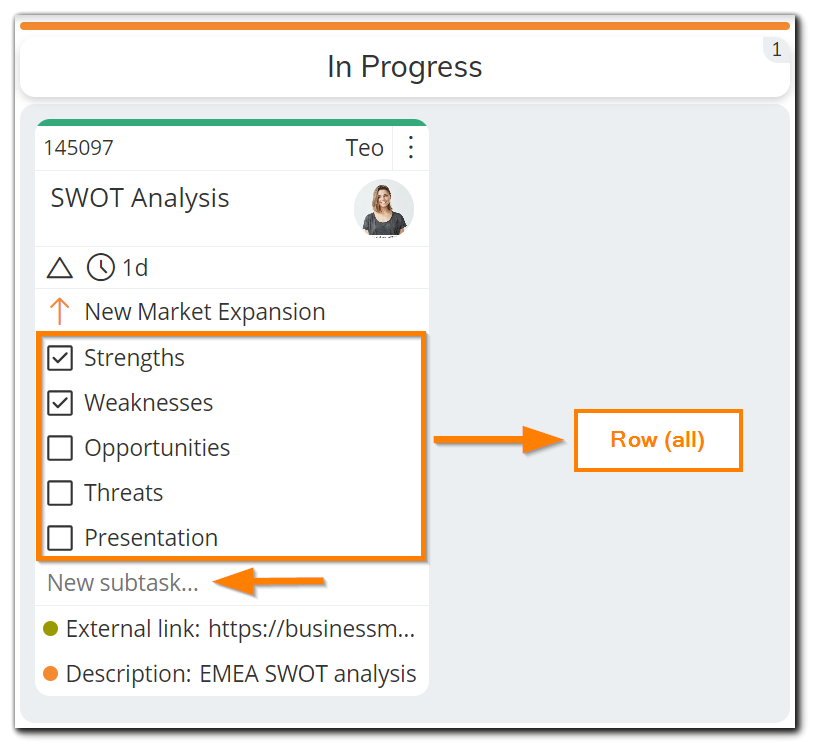Open the External link URL
The image size is (822, 755).
pos(312,628)
